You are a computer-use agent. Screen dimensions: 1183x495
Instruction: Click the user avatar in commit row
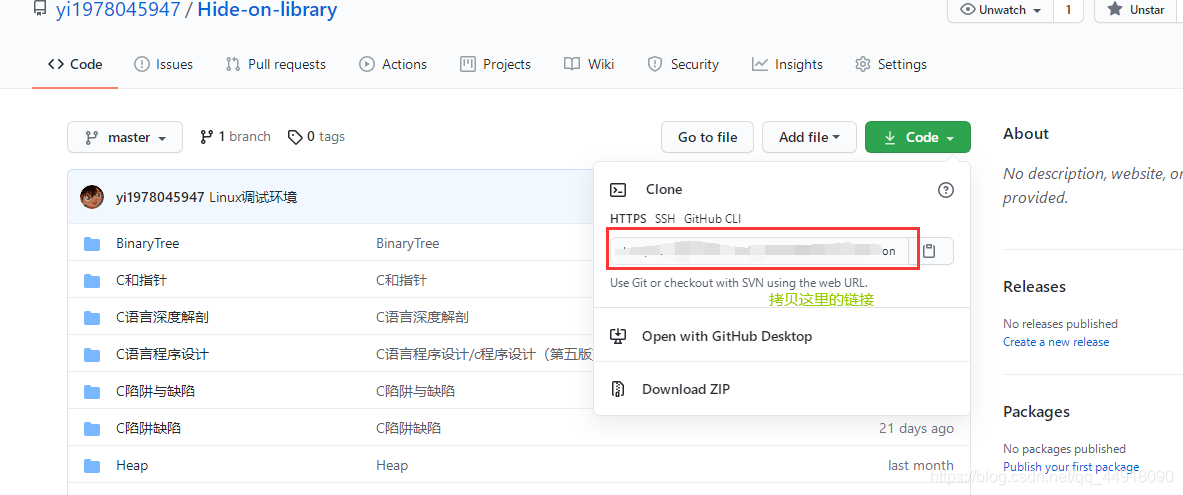coord(92,198)
